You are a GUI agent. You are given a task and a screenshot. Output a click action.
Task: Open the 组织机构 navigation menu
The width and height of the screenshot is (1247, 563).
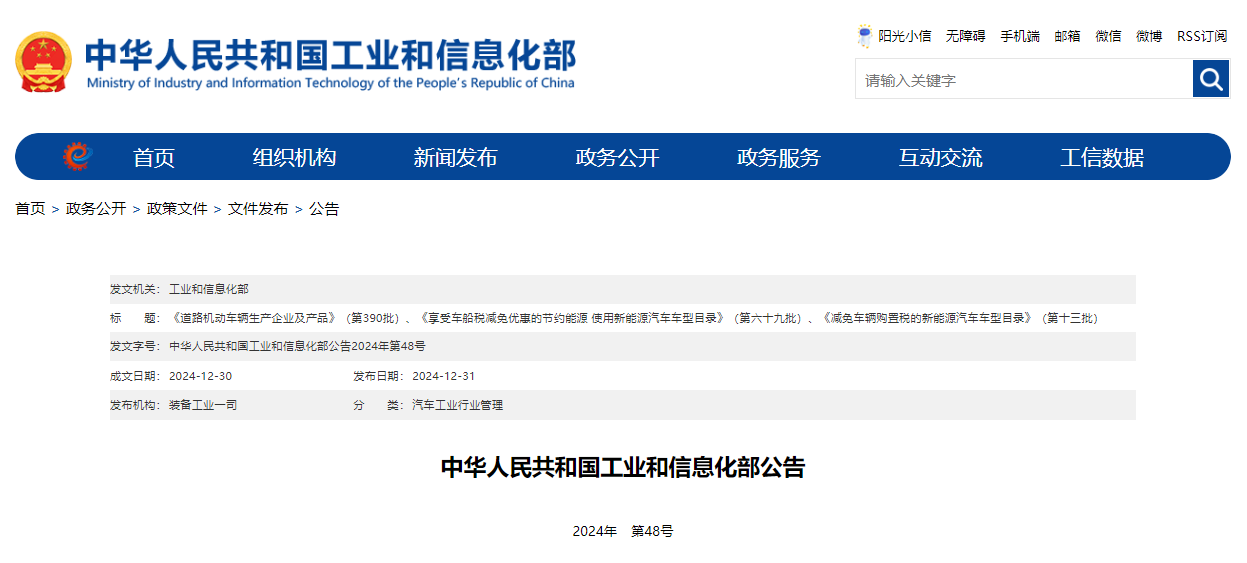(x=294, y=158)
